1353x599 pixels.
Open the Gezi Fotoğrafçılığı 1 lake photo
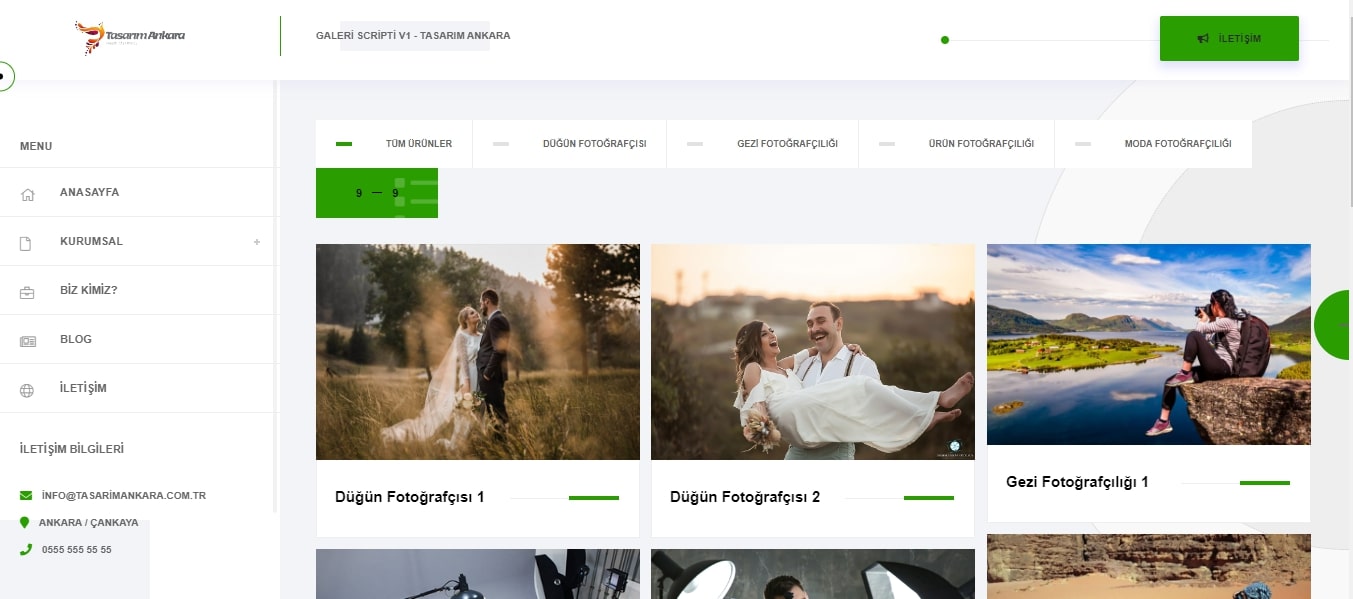1149,344
